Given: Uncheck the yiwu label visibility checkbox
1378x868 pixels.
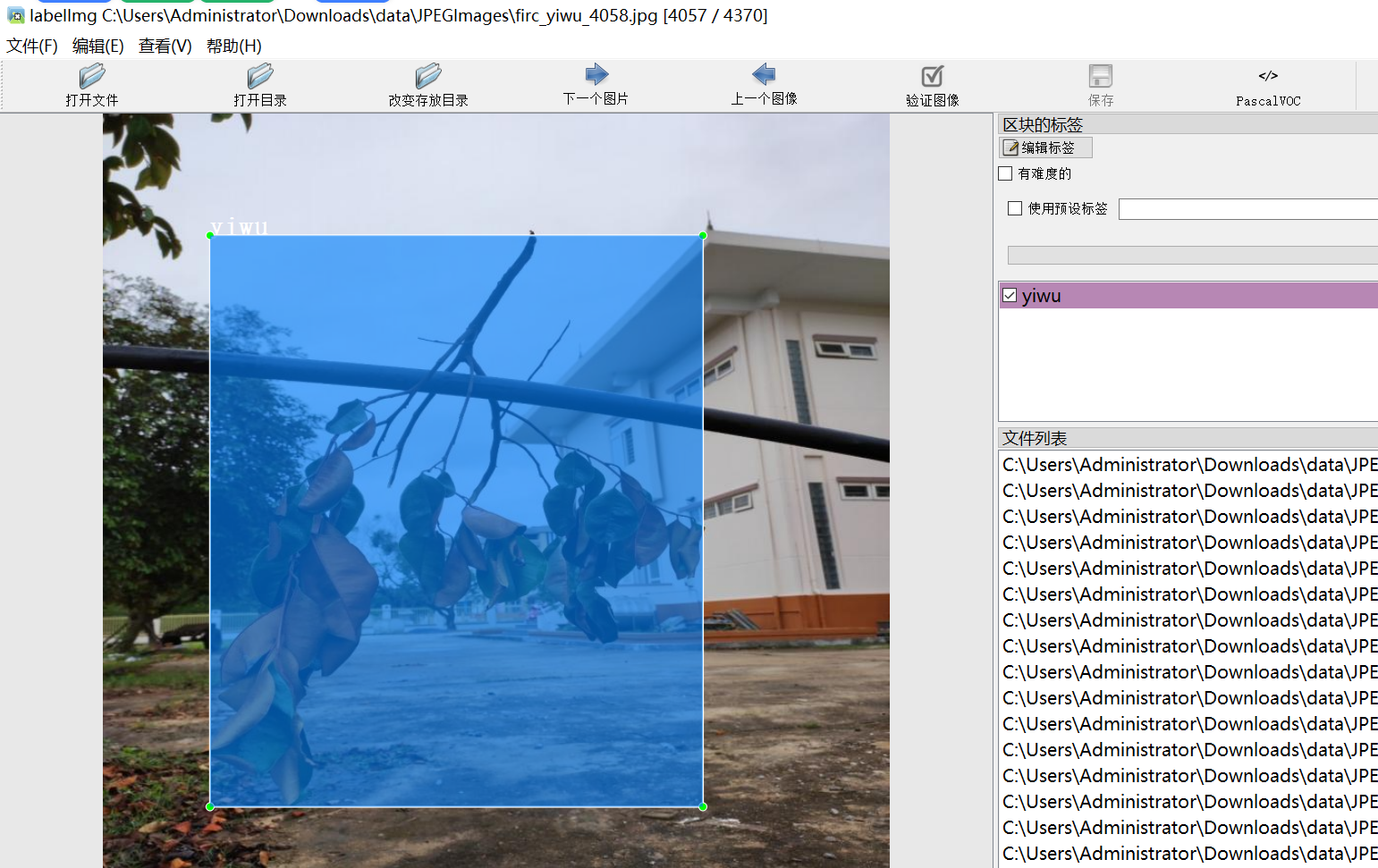Looking at the screenshot, I should click(1010, 295).
